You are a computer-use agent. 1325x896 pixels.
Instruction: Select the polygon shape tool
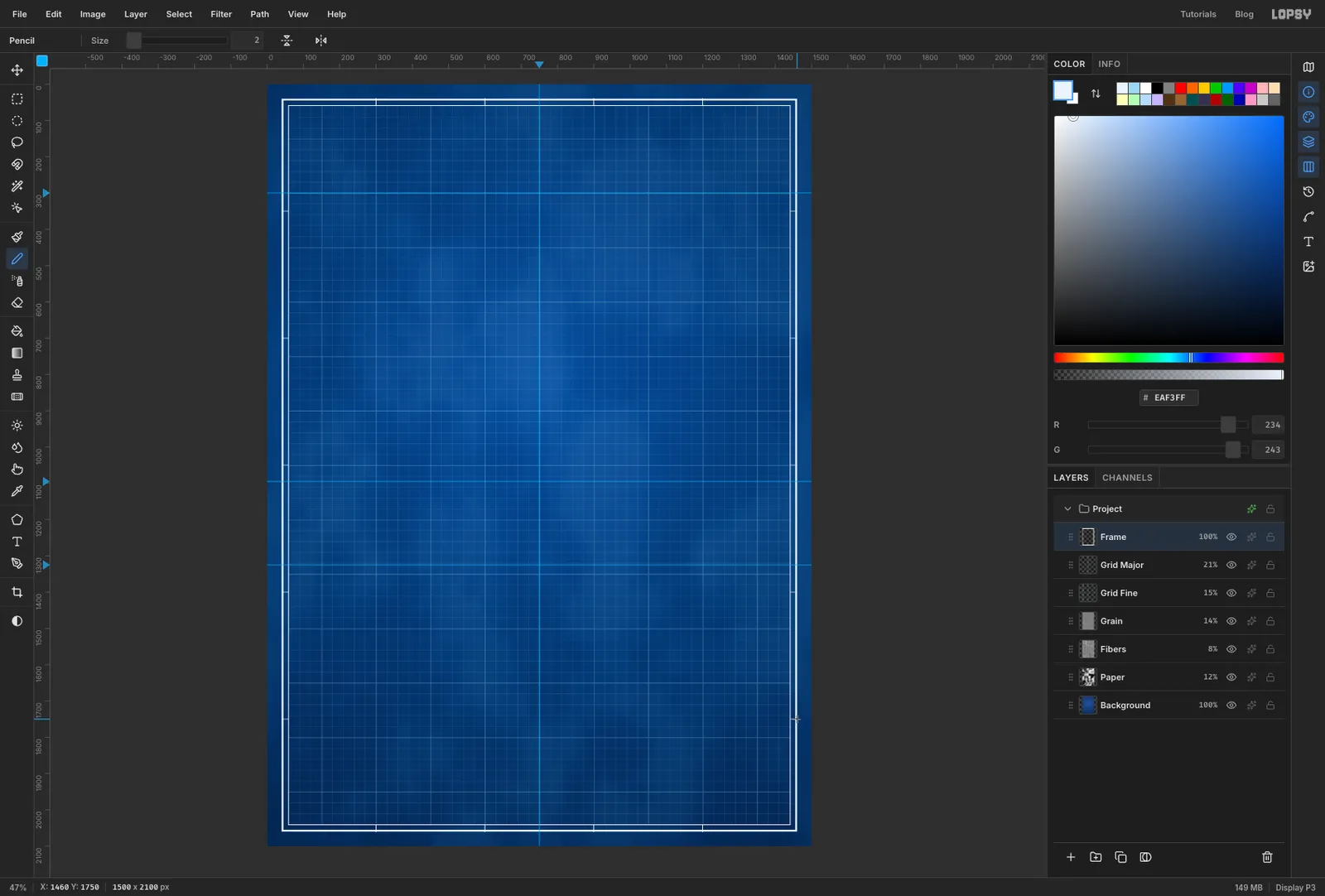[17, 520]
